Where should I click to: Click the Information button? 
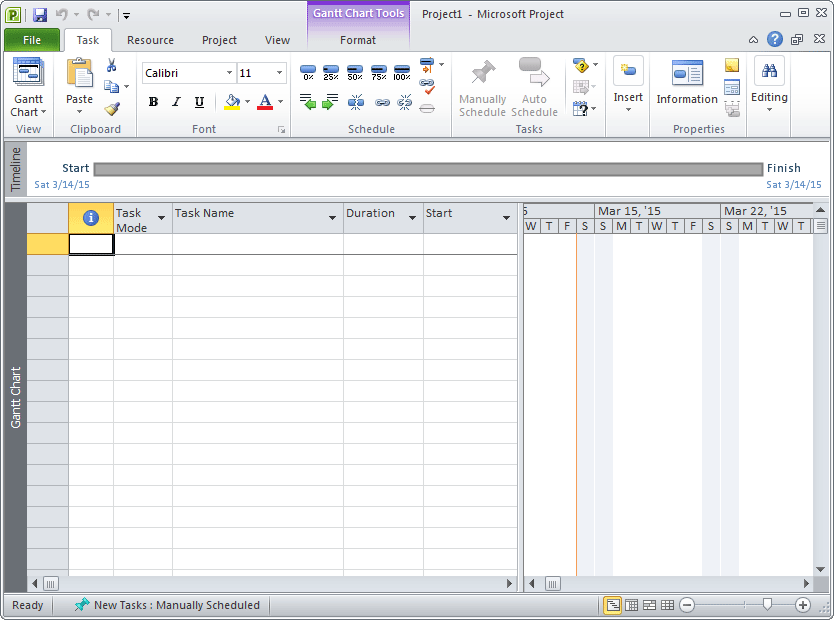coord(687,83)
